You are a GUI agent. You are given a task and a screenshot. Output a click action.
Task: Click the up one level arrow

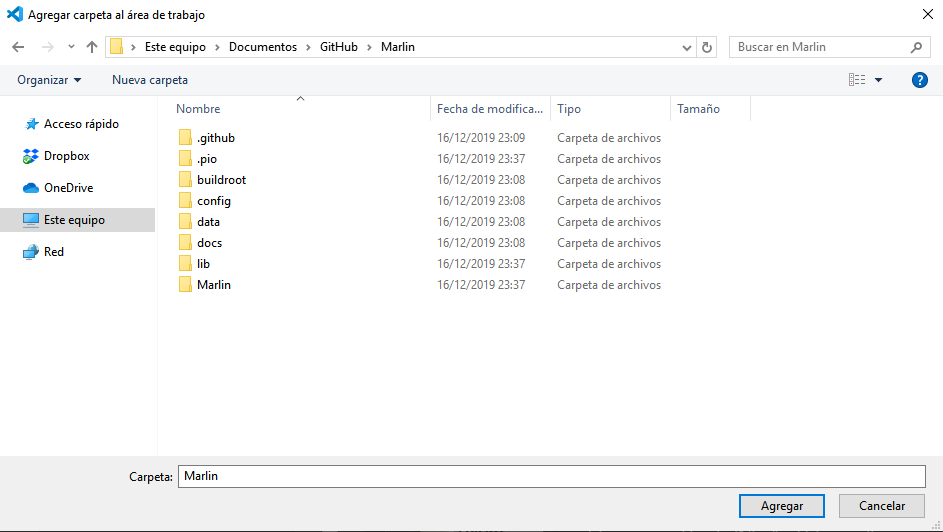pyautogui.click(x=92, y=47)
